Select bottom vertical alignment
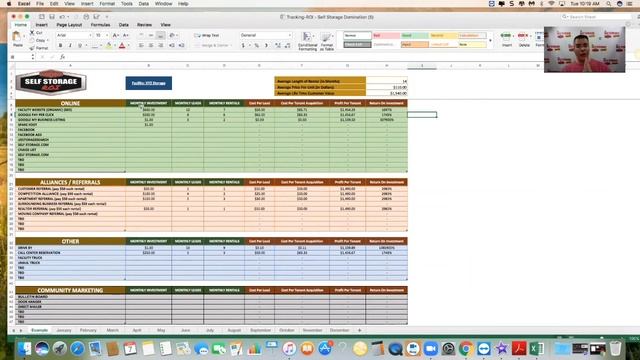The height and width of the screenshot is (360, 640). pos(161,36)
